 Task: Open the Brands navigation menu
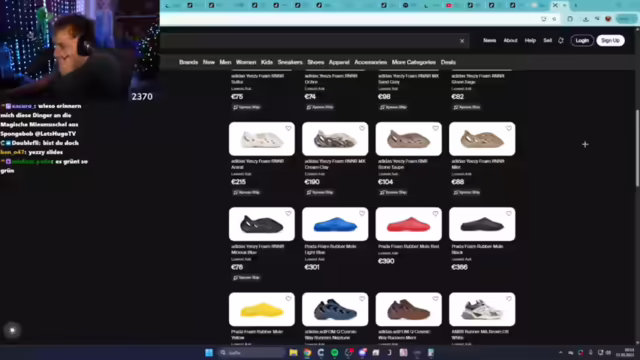coord(189,62)
